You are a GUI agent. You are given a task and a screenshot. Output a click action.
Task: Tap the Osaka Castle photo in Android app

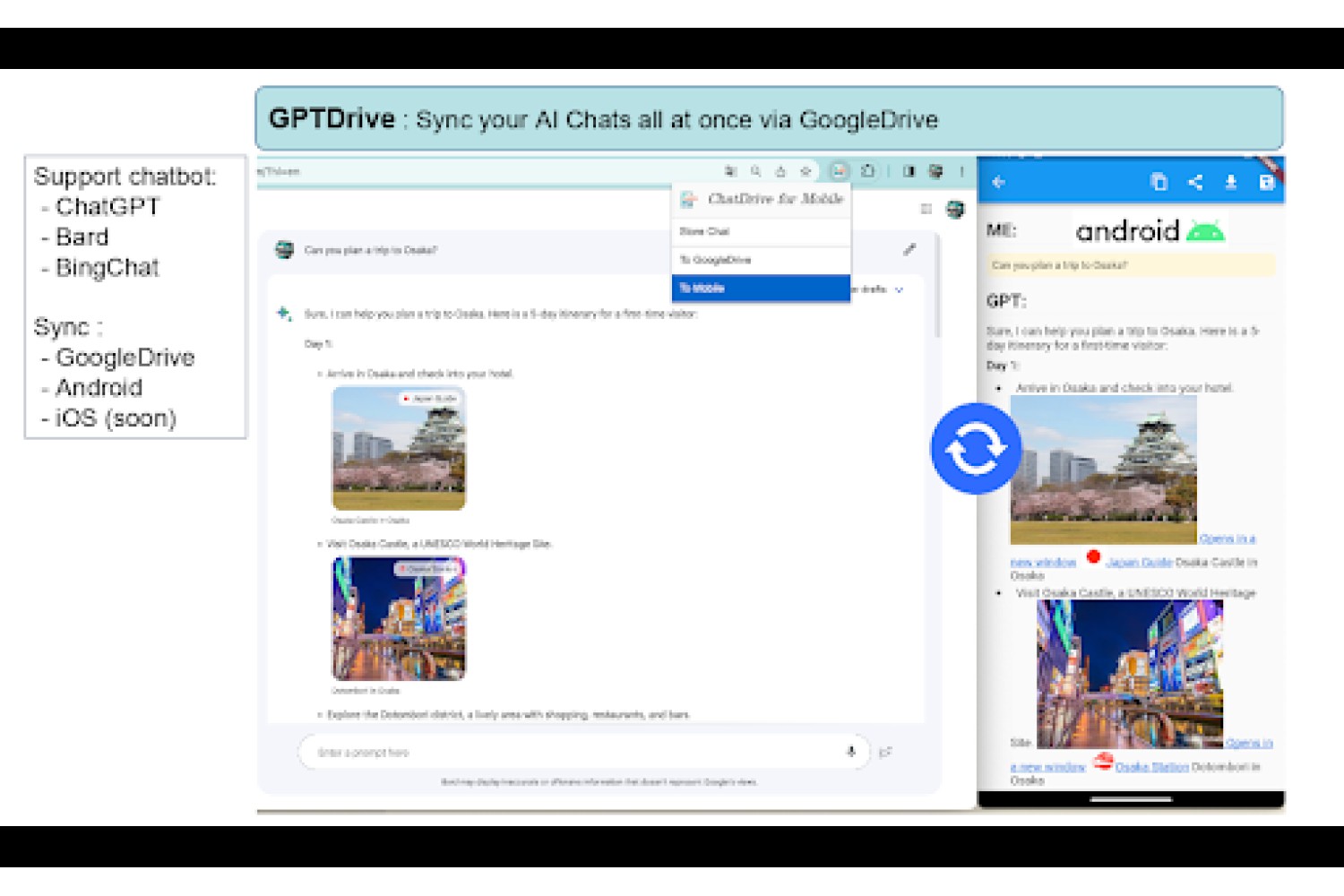(x=1103, y=470)
